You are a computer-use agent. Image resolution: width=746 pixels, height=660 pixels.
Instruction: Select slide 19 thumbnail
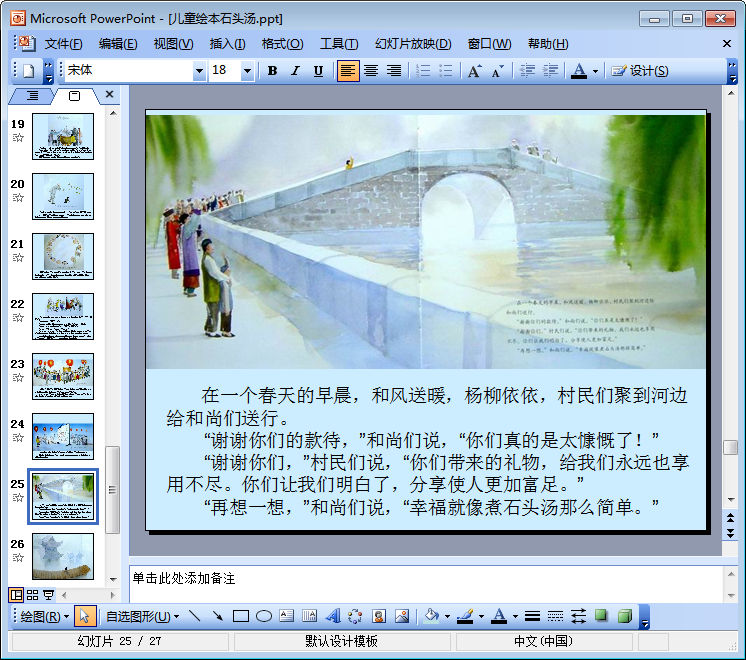click(63, 137)
